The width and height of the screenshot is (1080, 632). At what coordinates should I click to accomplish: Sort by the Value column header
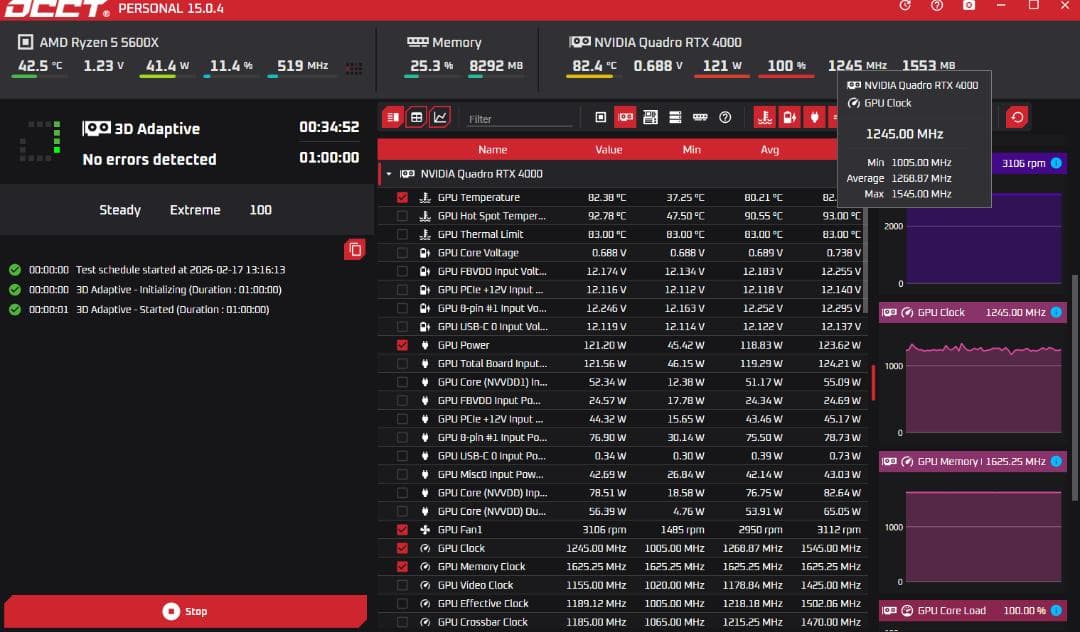click(609, 149)
